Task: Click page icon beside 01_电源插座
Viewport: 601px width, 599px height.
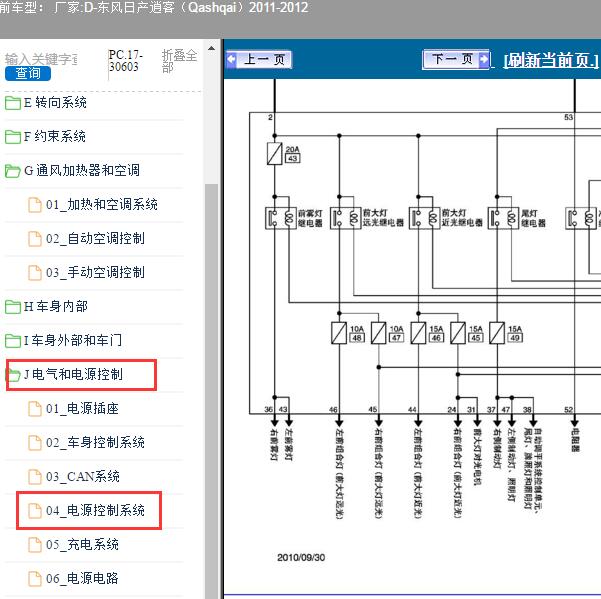Action: click(35, 409)
